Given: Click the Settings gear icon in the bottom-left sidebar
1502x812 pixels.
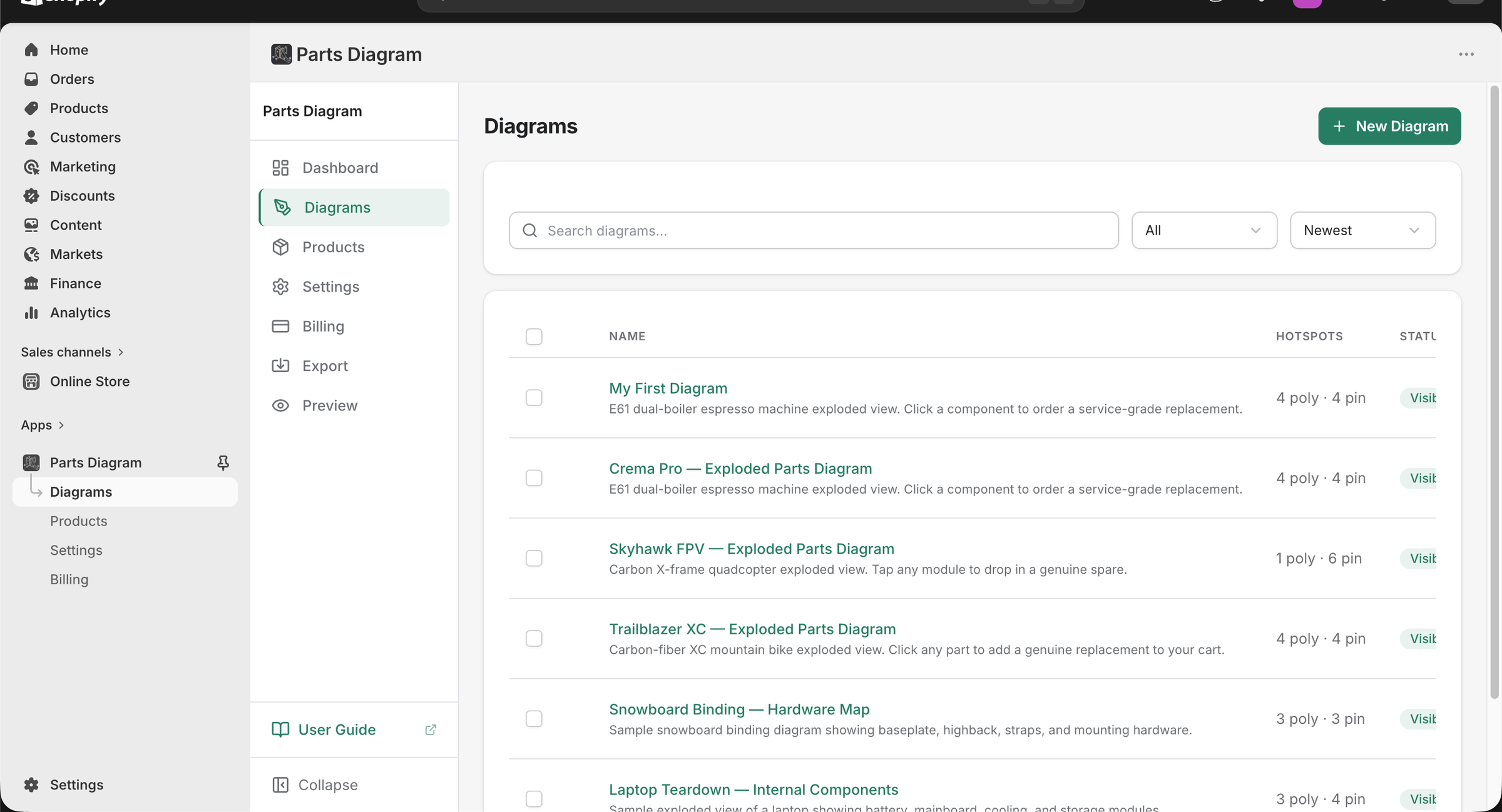Looking at the screenshot, I should (31, 784).
